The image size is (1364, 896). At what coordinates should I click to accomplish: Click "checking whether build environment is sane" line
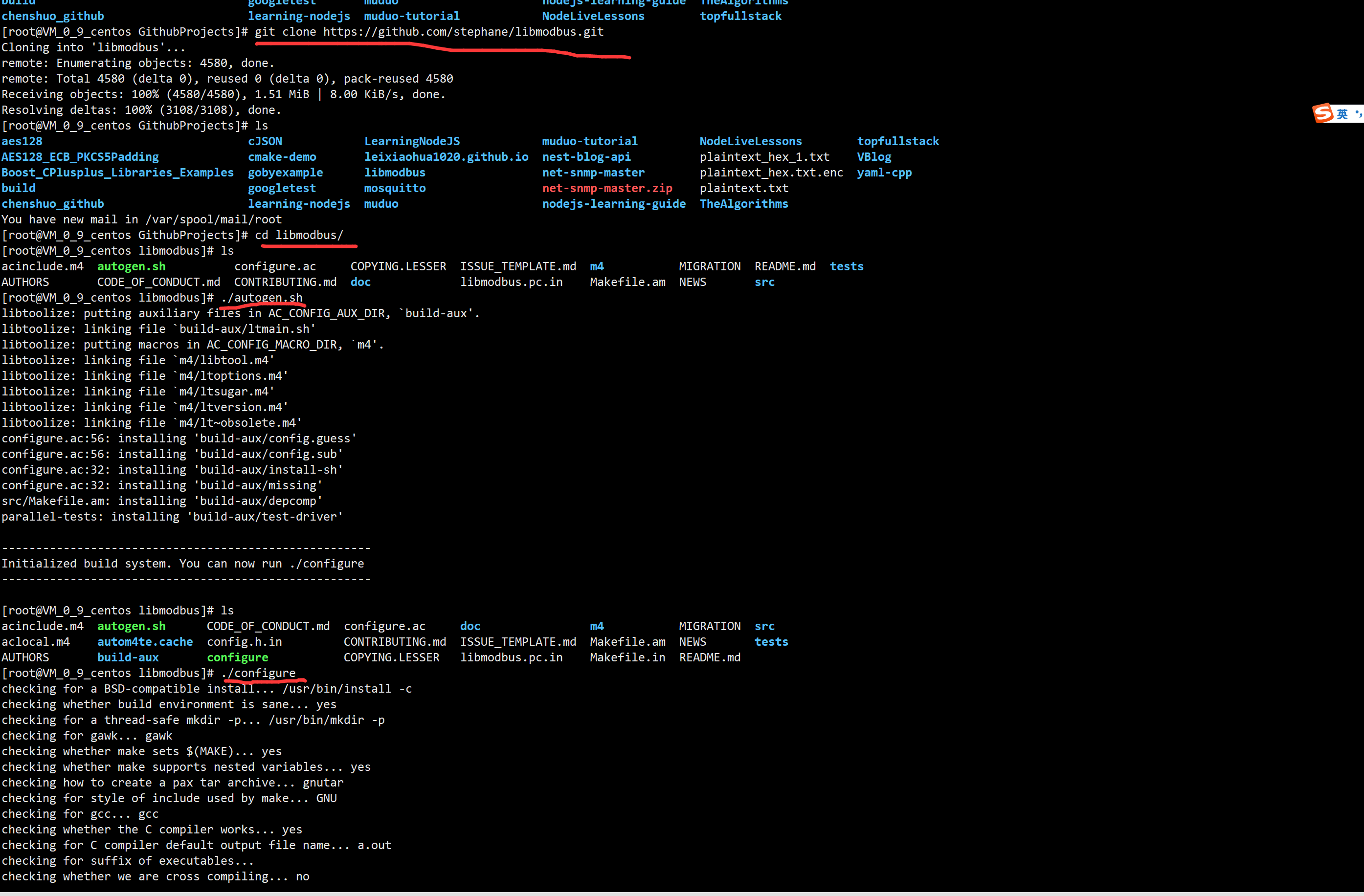tap(169, 705)
